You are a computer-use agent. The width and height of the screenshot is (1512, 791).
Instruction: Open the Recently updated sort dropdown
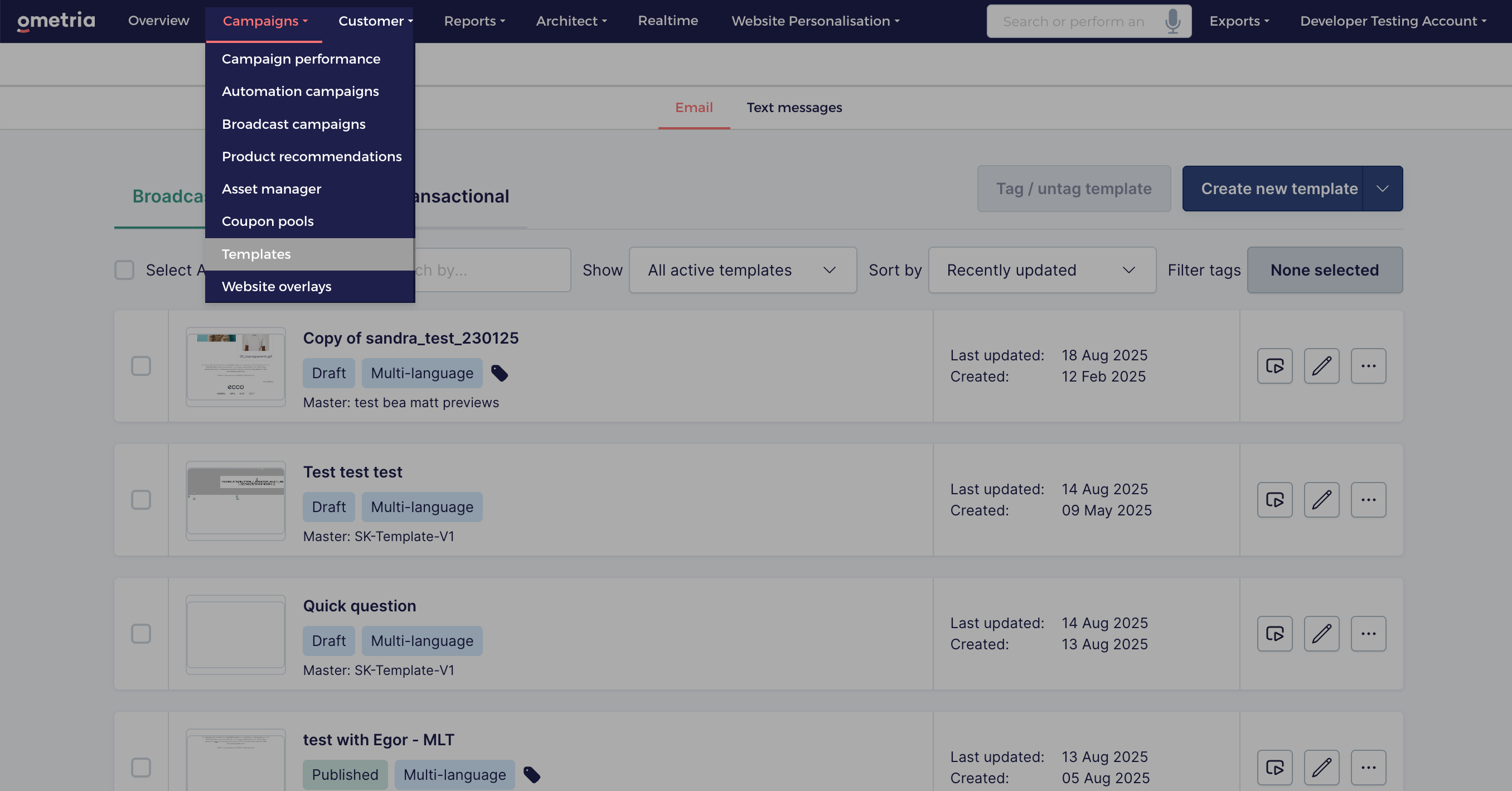[1043, 270]
